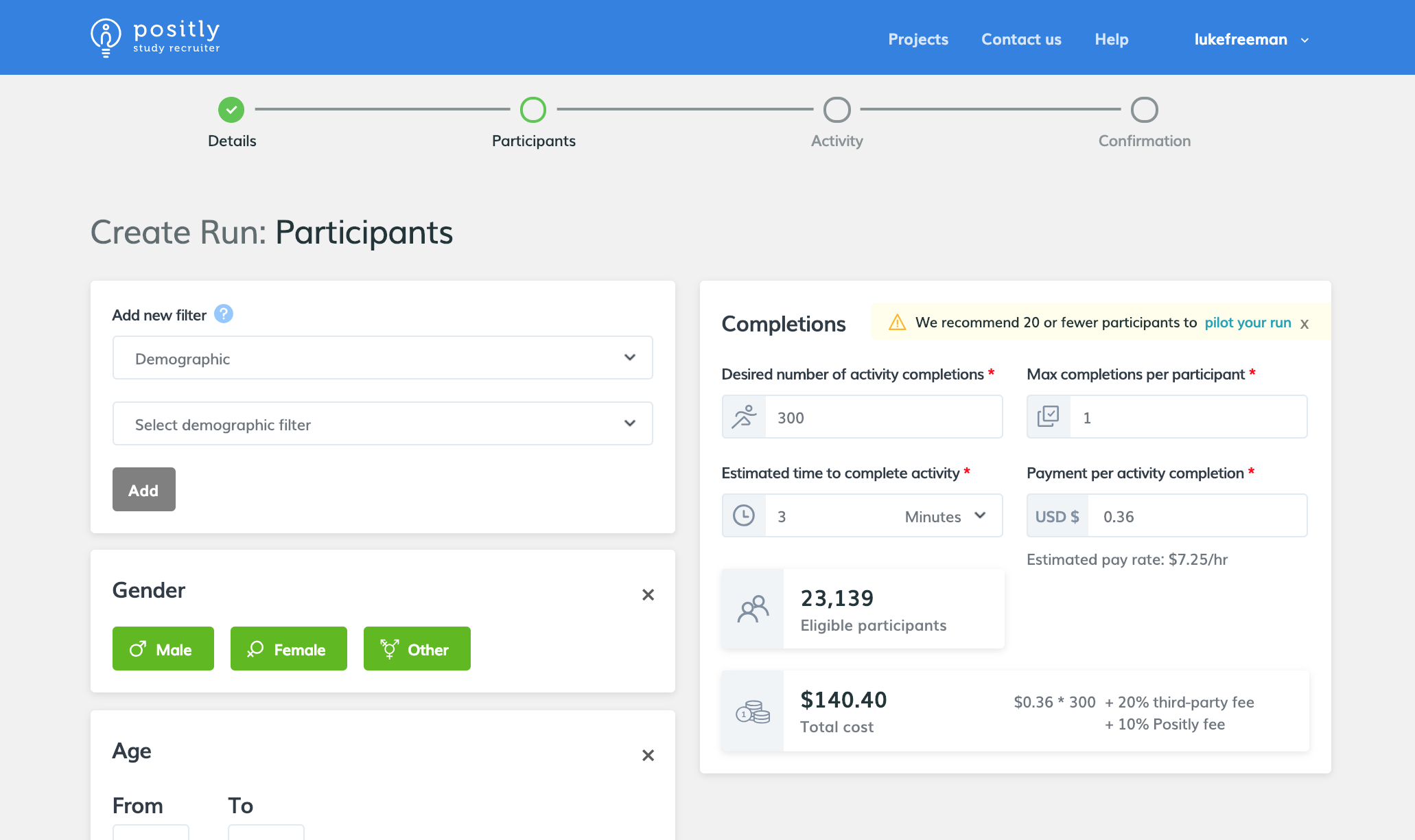
Task: Click the positly study recruiter wordmark
Action: pyautogui.click(x=176, y=36)
